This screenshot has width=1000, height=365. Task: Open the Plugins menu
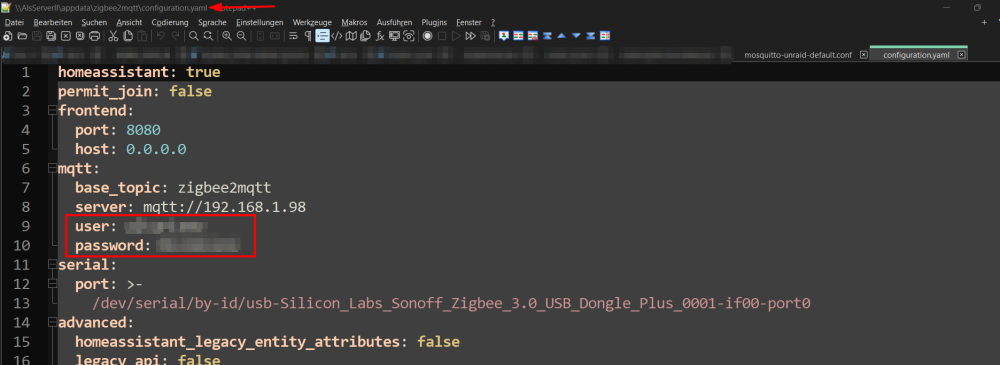coord(434,22)
